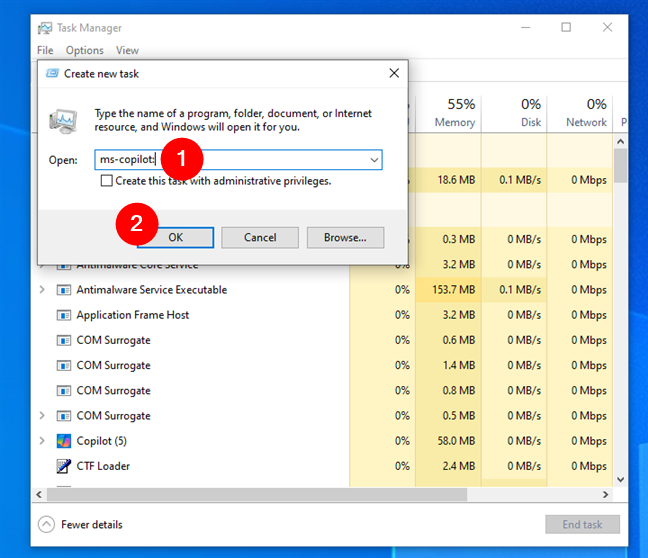Sort by the Memory column header
Screen dimensions: 648x558
(x=448, y=112)
